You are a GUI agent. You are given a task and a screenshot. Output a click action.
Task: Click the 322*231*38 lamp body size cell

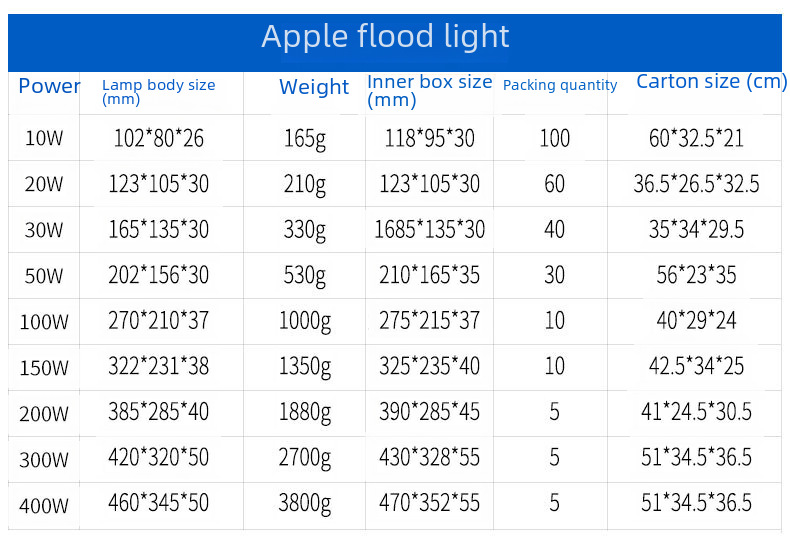[159, 367]
